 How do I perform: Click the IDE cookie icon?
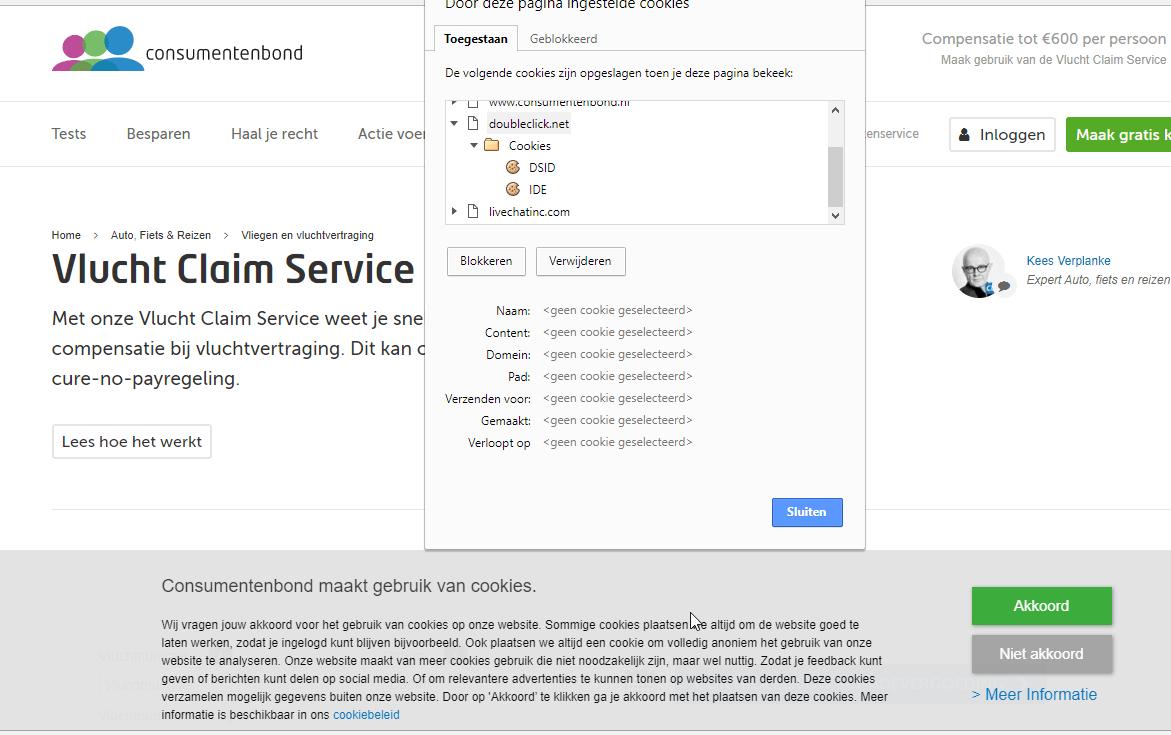[x=513, y=190]
